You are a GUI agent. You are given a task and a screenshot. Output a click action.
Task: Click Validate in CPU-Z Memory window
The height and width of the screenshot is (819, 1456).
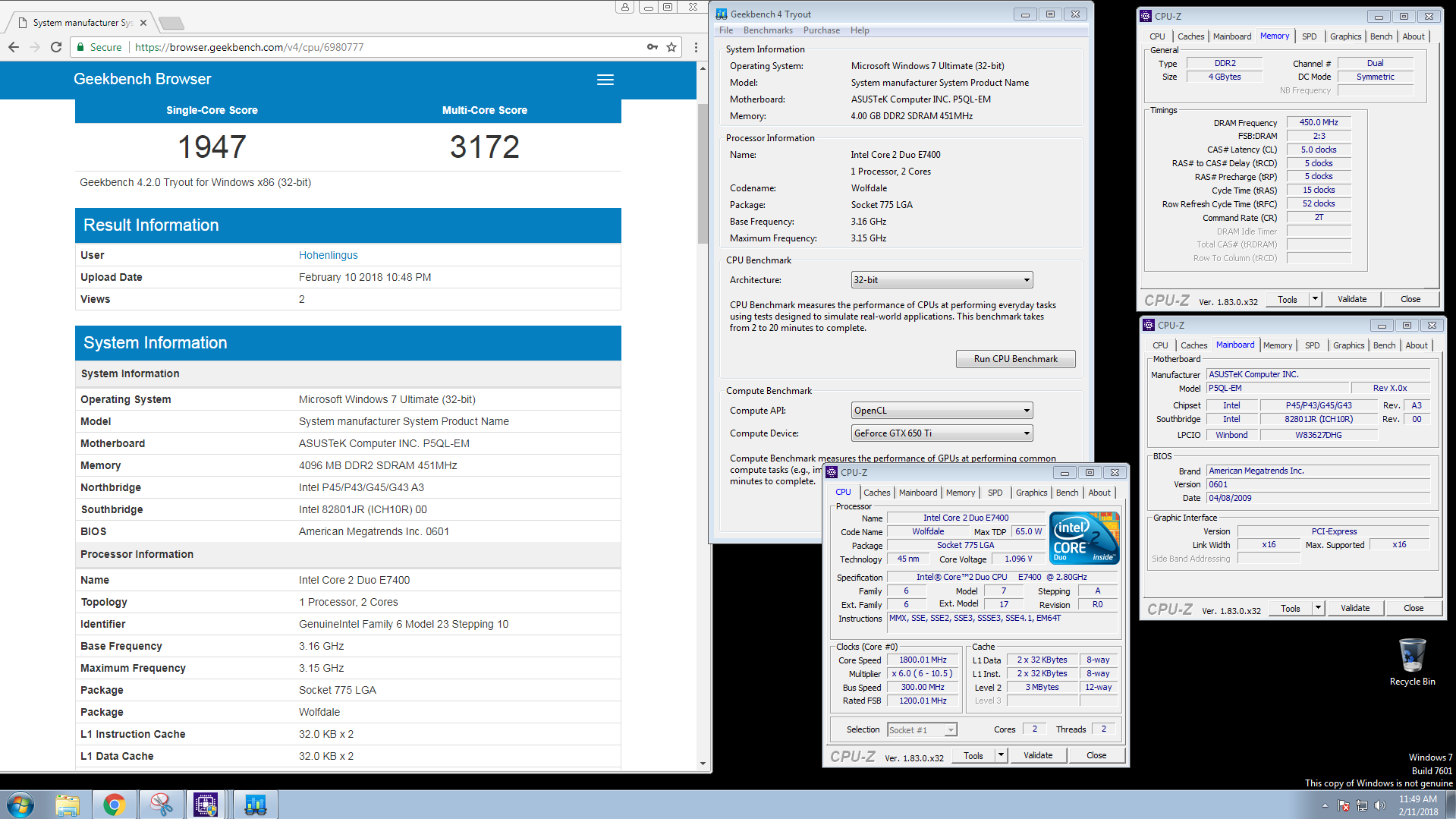(1351, 299)
